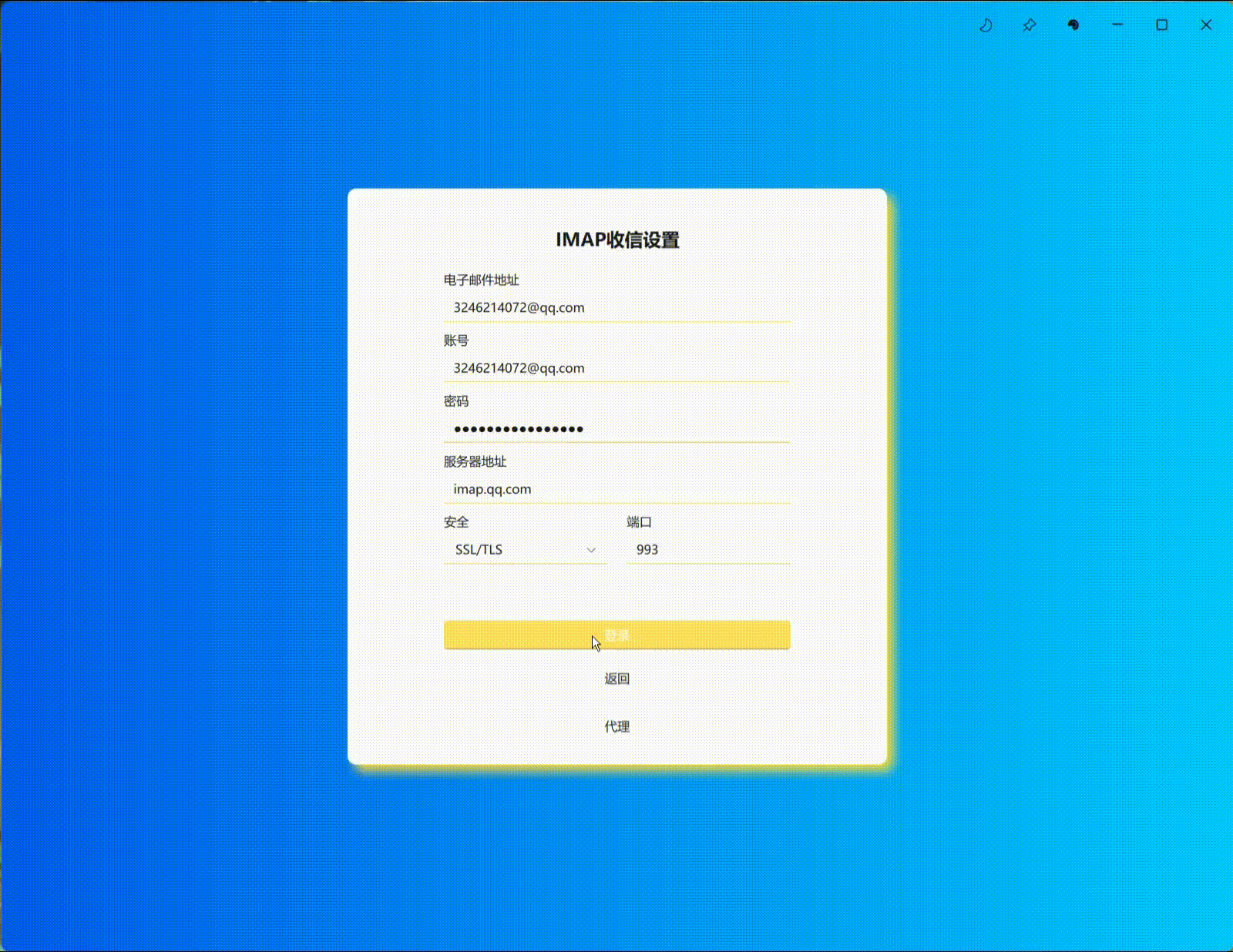This screenshot has width=1233, height=952.
Task: Click the 账号 account input field
Action: click(616, 368)
